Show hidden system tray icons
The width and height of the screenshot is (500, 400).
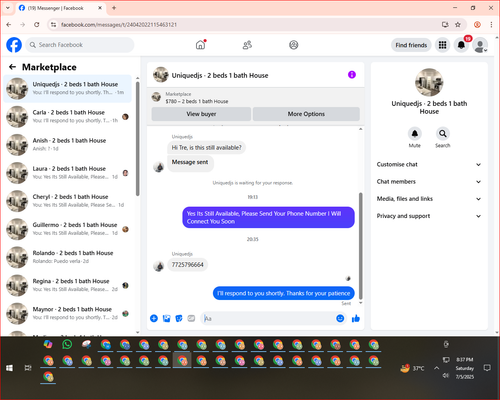click(x=436, y=368)
